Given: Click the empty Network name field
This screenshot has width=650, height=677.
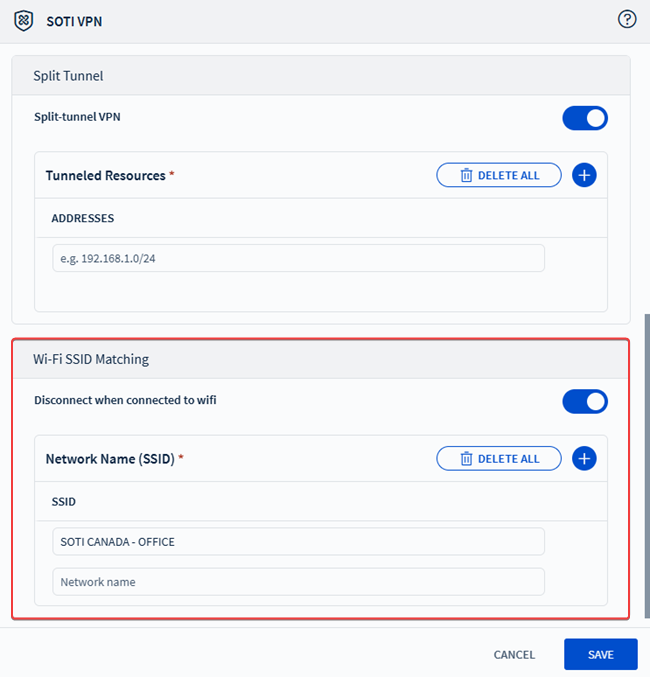Looking at the screenshot, I should [298, 582].
